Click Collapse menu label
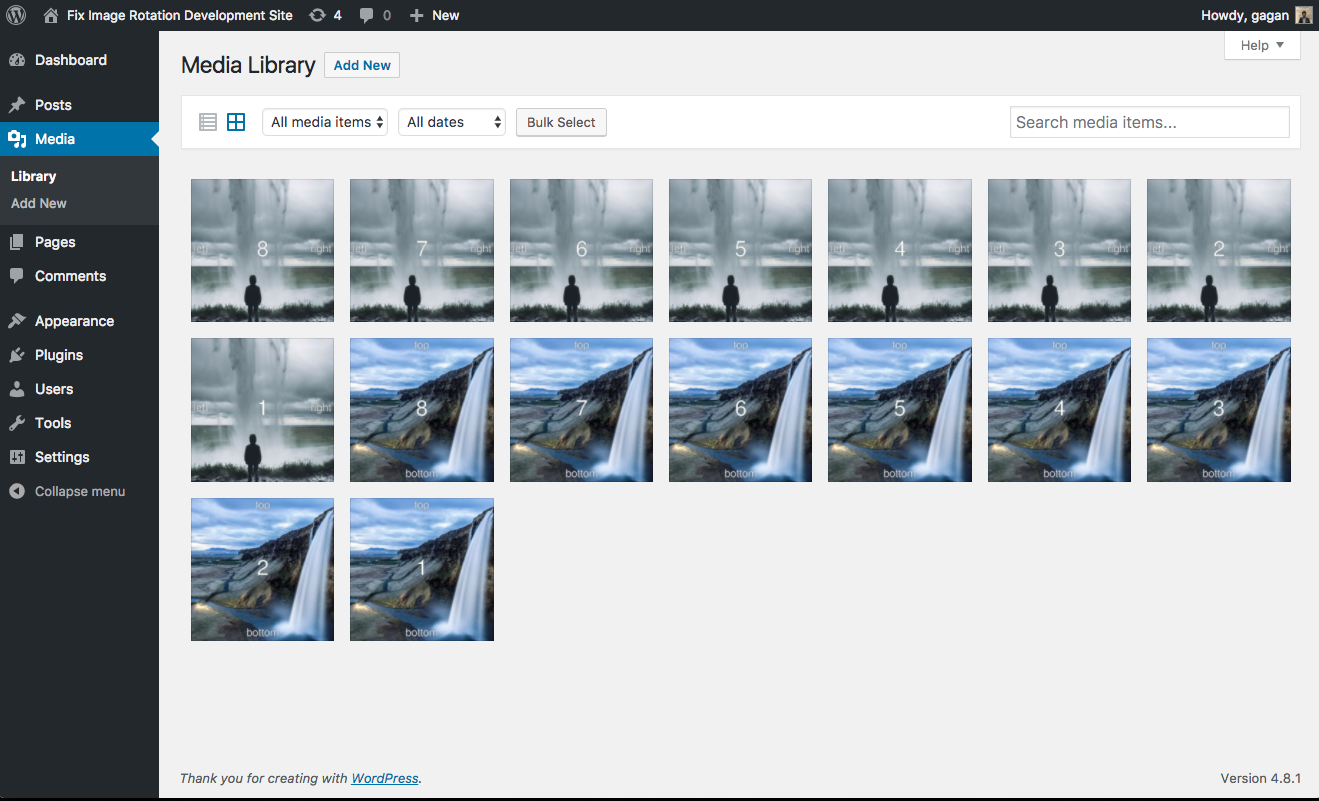The height and width of the screenshot is (801, 1319). tap(80, 491)
